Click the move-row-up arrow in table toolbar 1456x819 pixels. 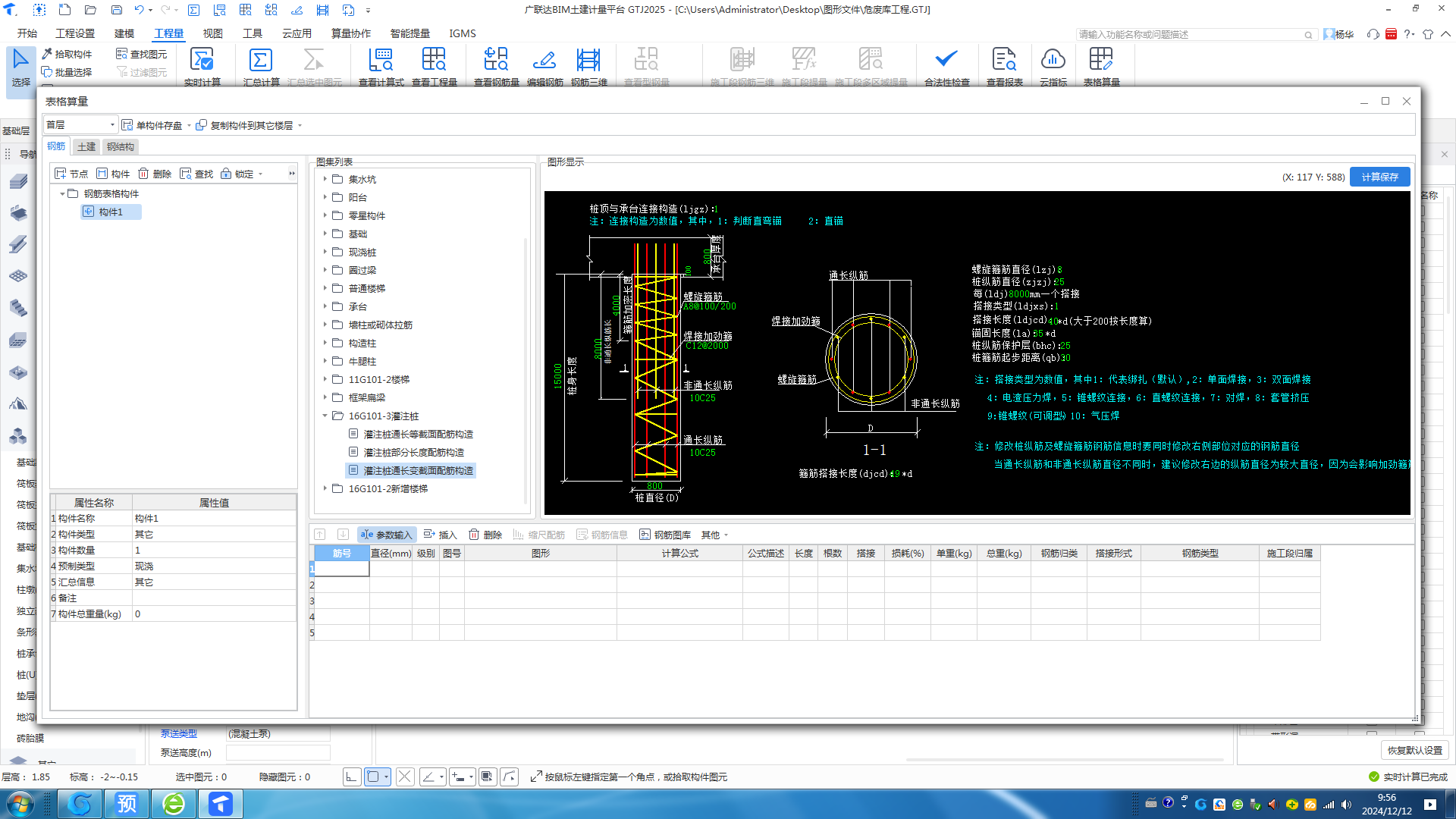point(320,535)
